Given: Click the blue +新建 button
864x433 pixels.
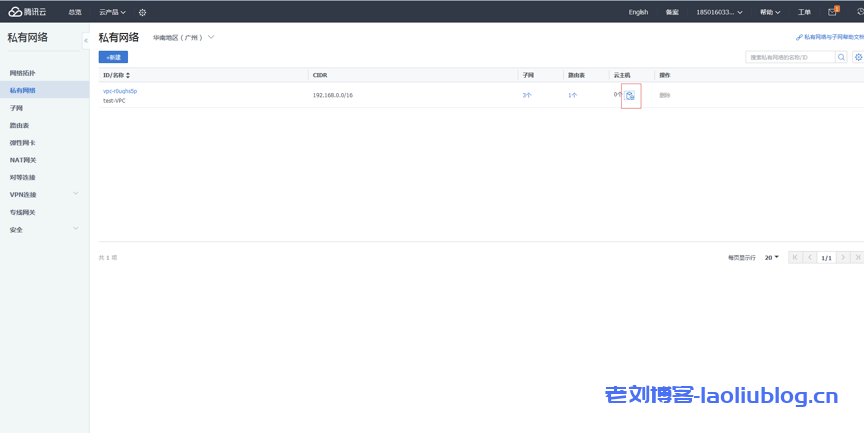Looking at the screenshot, I should (x=113, y=57).
